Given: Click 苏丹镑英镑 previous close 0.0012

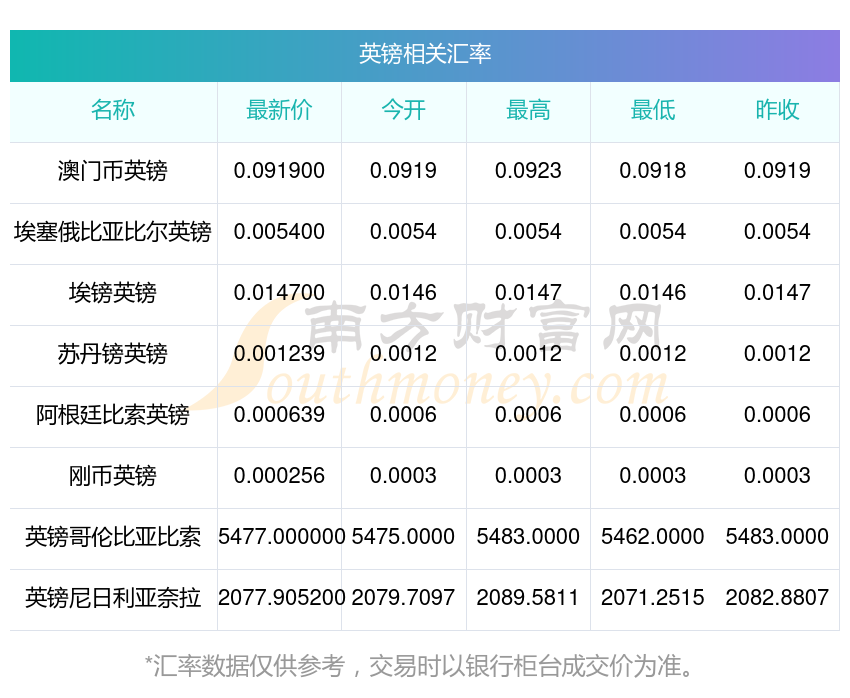Looking at the screenshot, I should click(x=777, y=354).
